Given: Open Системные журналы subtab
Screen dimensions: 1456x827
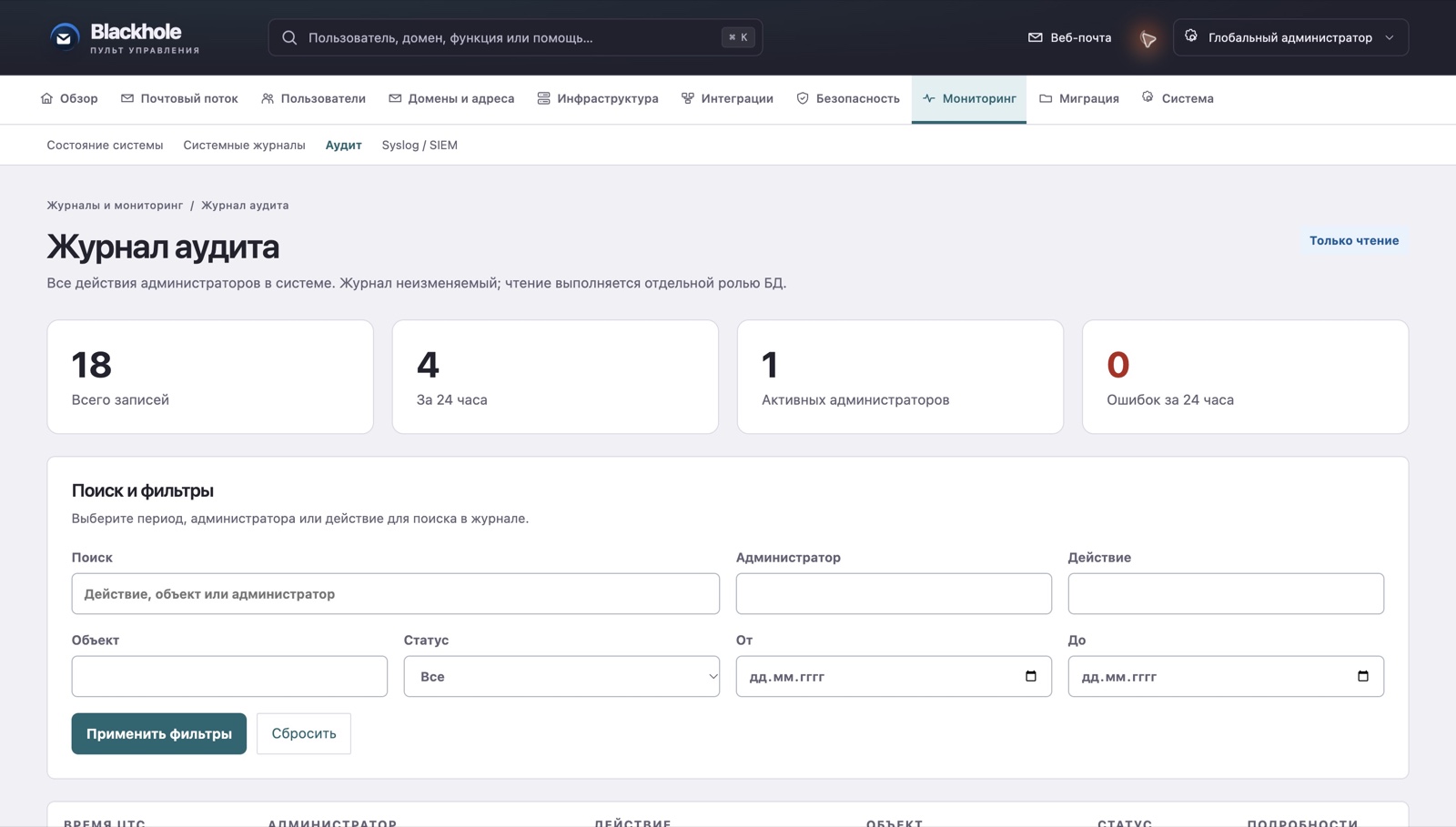Looking at the screenshot, I should coord(244,145).
